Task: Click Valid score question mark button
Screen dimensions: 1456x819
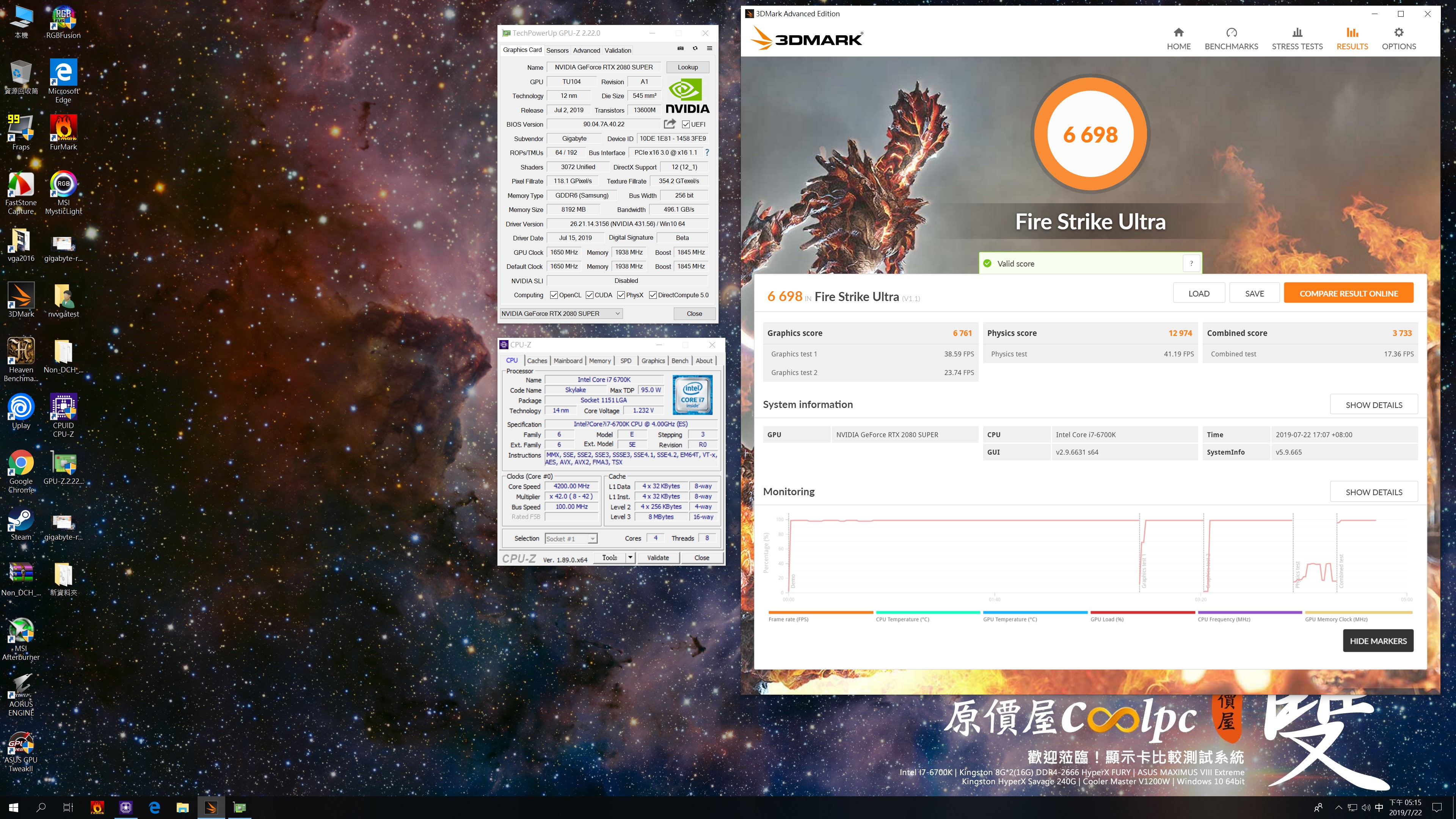Action: tap(1191, 264)
